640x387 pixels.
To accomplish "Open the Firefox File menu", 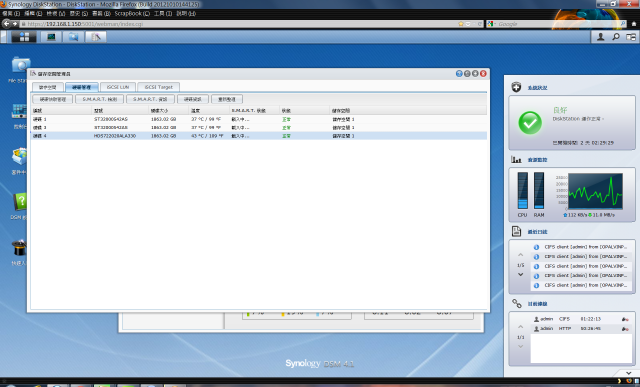I will pyautogui.click(x=11, y=13).
